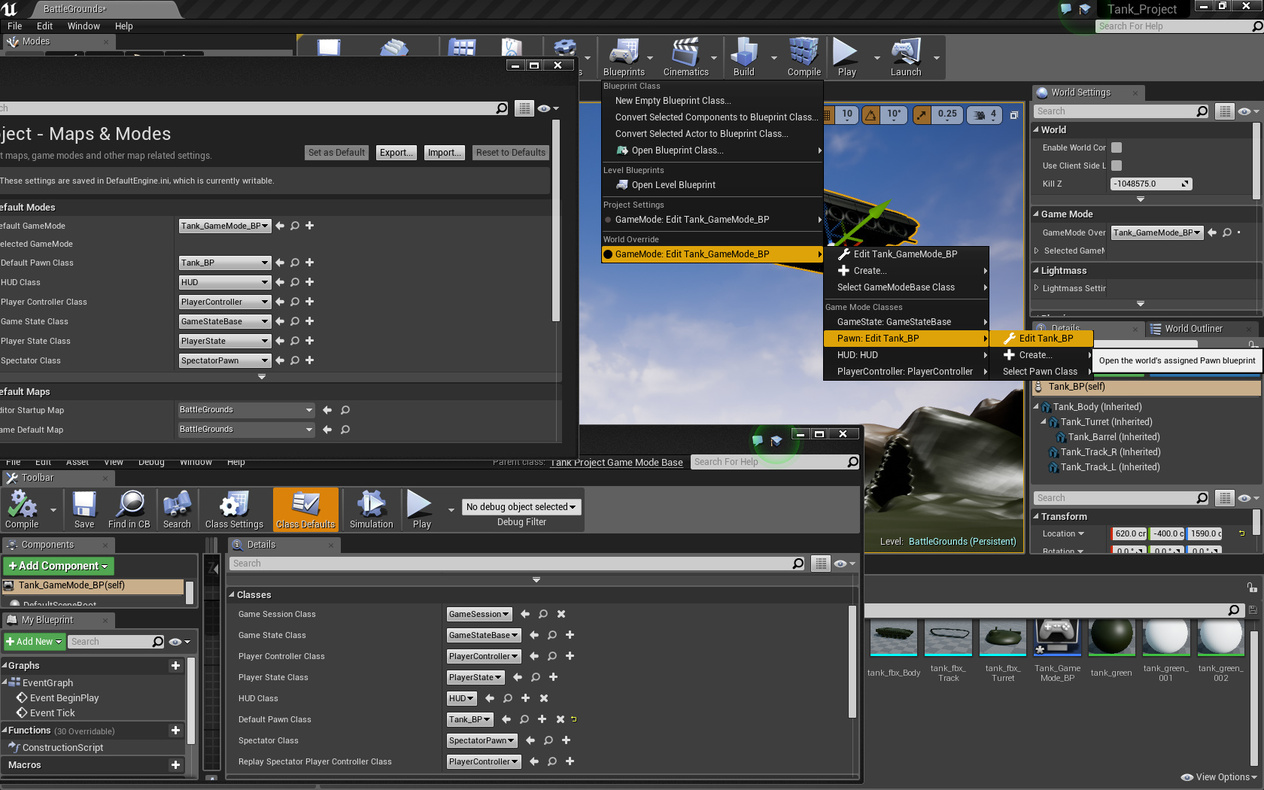Image resolution: width=1264 pixels, height=790 pixels.
Task: Click the green Add Component button
Action: (58, 566)
